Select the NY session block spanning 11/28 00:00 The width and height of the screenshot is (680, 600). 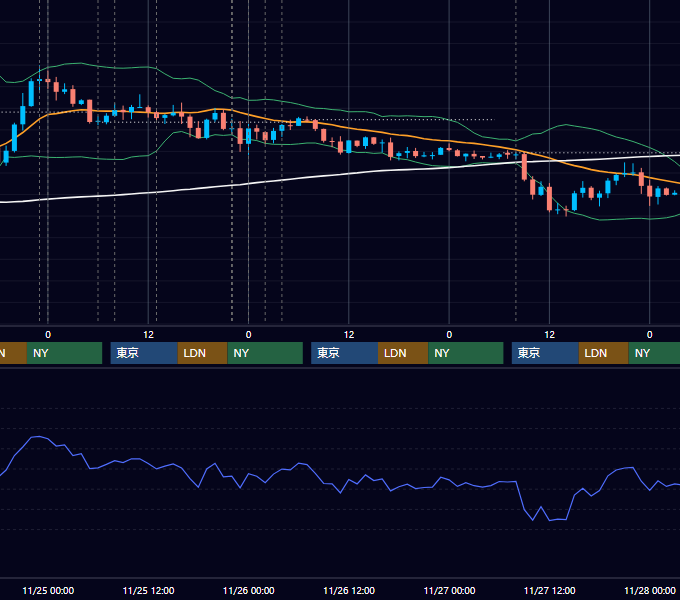[654, 353]
